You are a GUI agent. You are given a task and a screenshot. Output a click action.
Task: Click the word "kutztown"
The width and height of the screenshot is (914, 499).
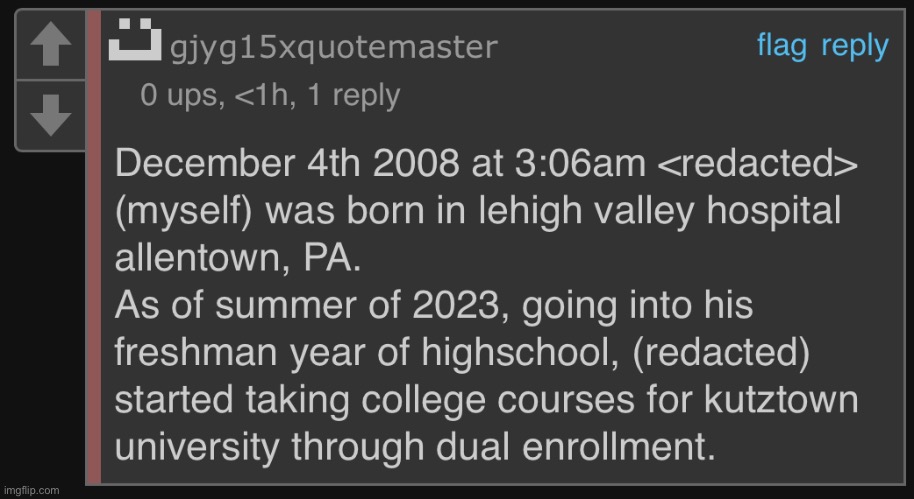(781, 400)
